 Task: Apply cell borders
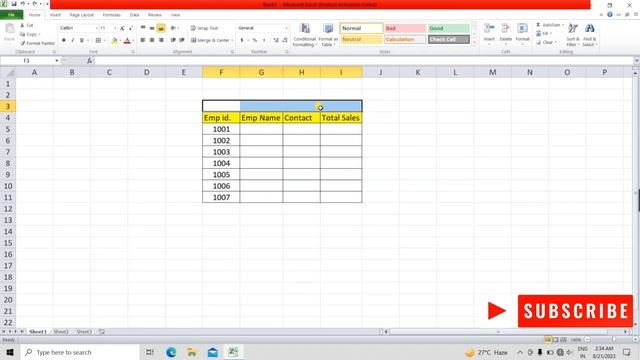pyautogui.click(x=98, y=40)
